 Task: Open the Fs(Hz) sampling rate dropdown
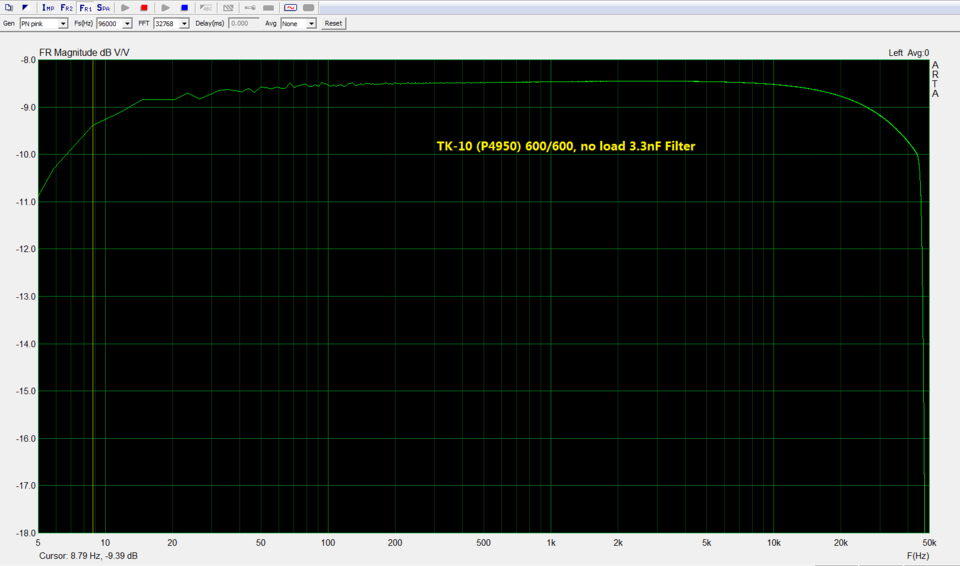tap(114, 23)
